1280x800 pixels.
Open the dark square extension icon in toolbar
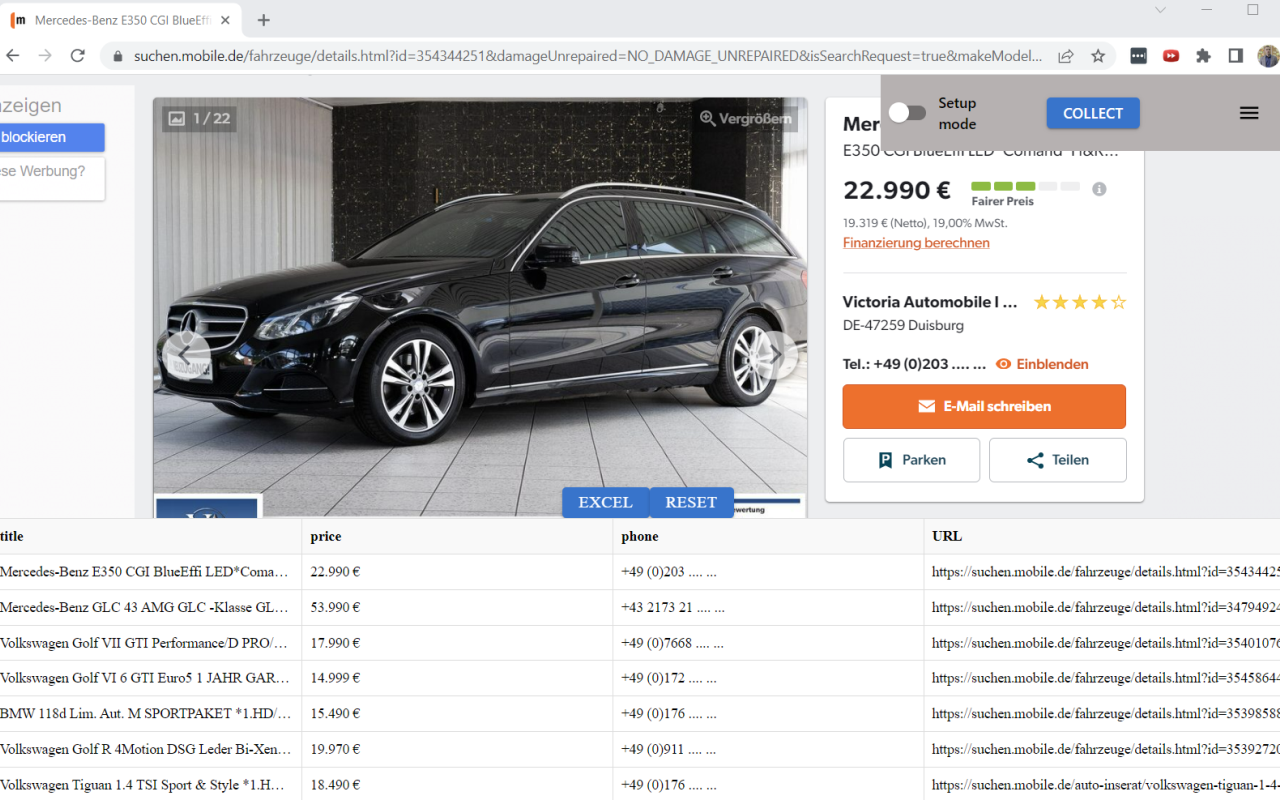pyautogui.click(x=1138, y=56)
